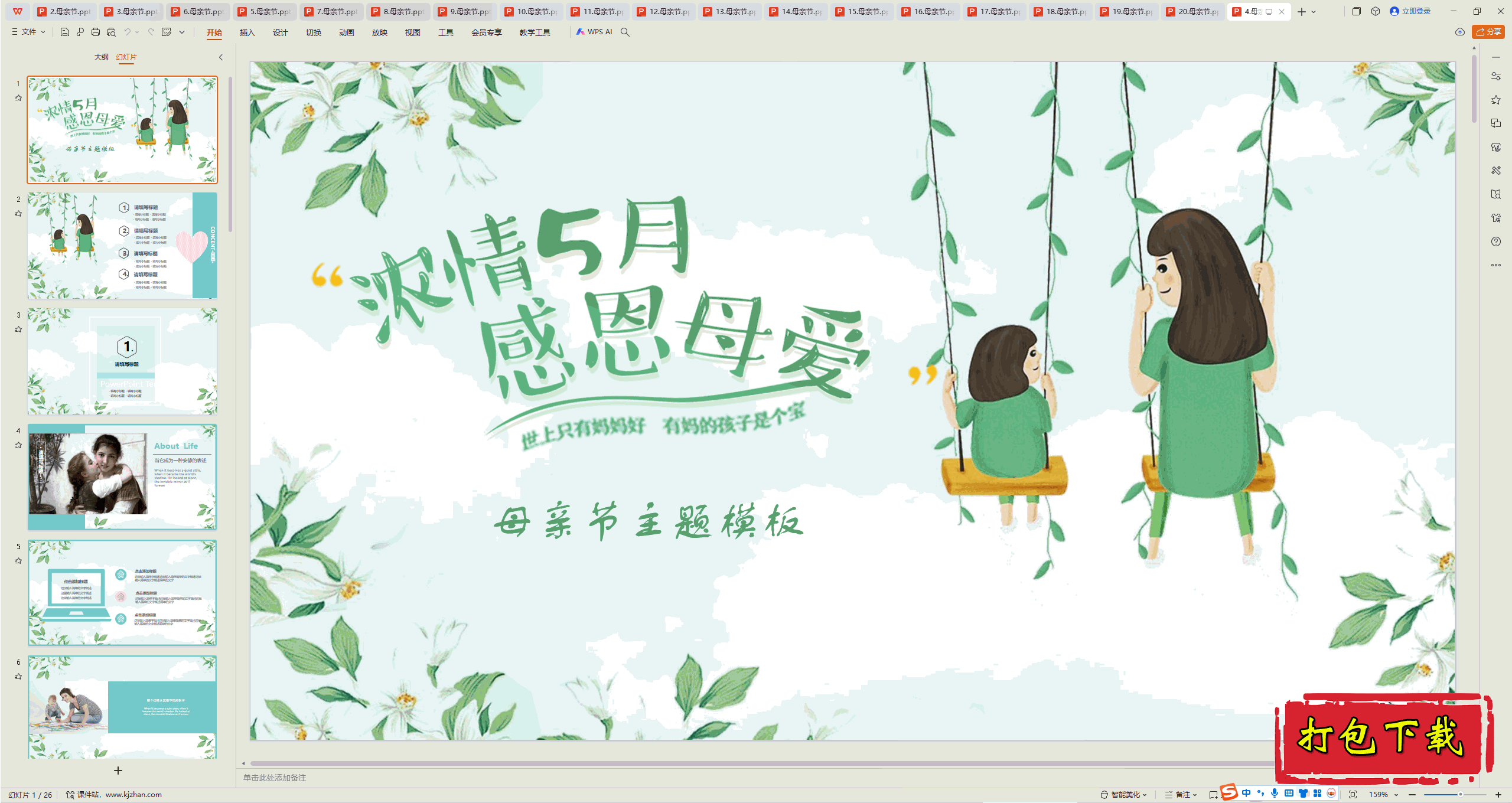Collapse the slide thumbnail panel
The width and height of the screenshot is (1512, 803).
pyautogui.click(x=221, y=57)
